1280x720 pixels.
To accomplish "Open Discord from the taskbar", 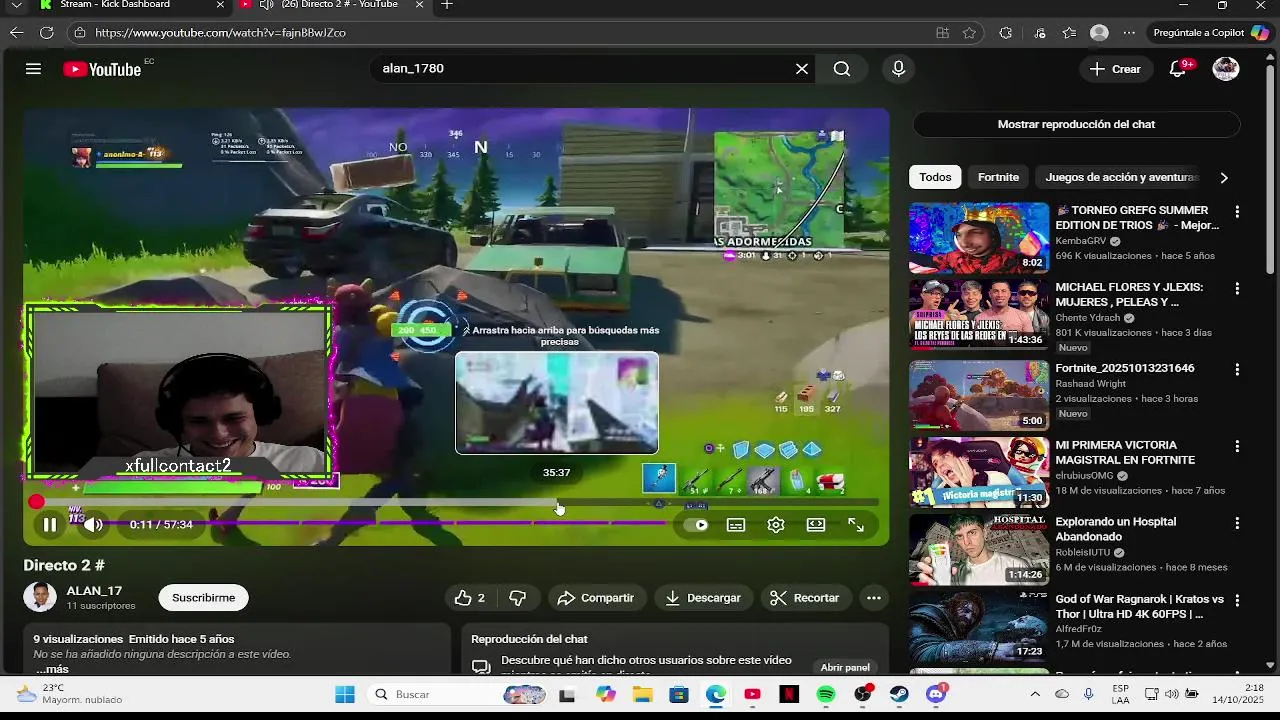I will (936, 694).
